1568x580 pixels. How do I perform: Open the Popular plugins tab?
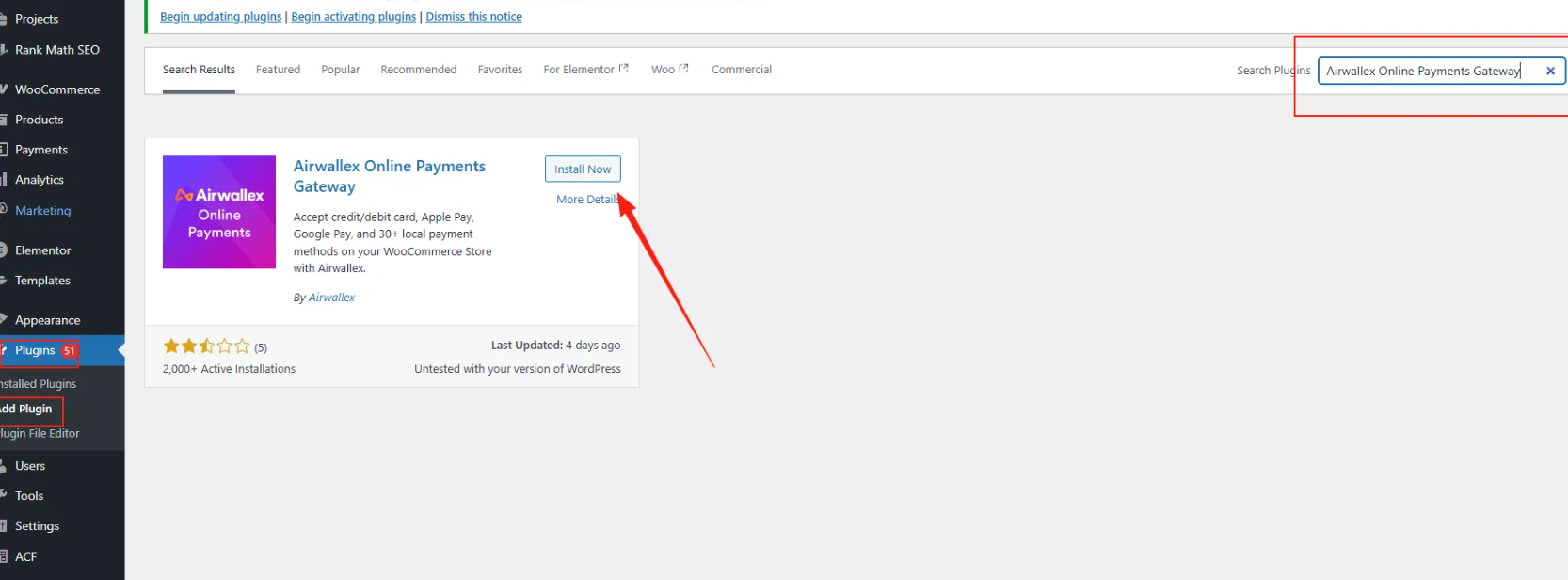(341, 70)
